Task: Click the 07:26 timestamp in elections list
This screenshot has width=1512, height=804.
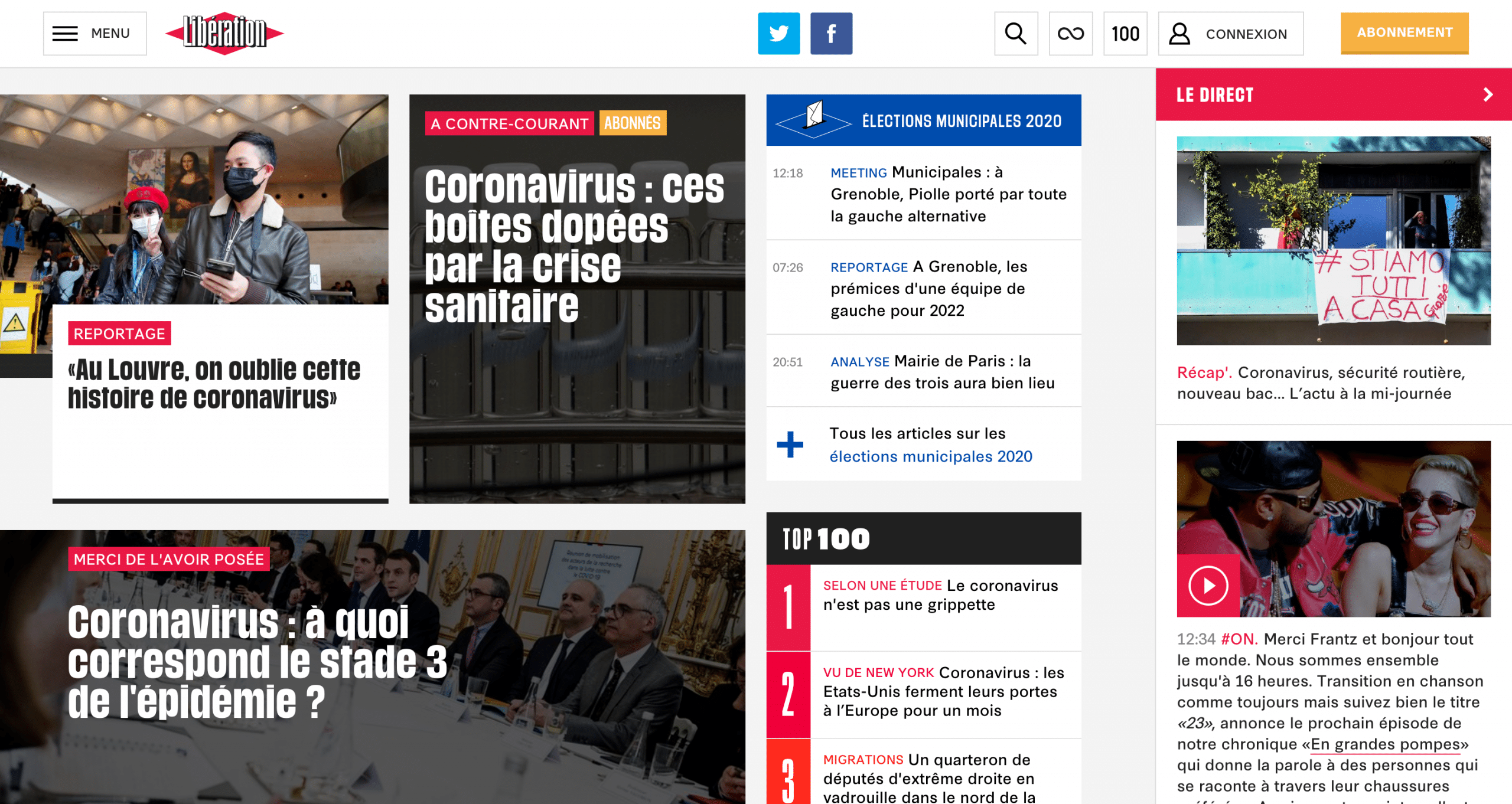Action: pyautogui.click(x=787, y=267)
